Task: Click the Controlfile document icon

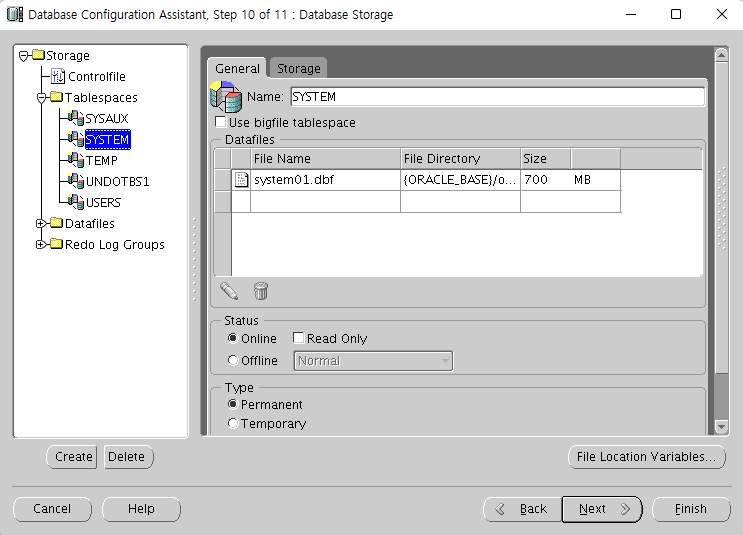Action: coord(58,76)
